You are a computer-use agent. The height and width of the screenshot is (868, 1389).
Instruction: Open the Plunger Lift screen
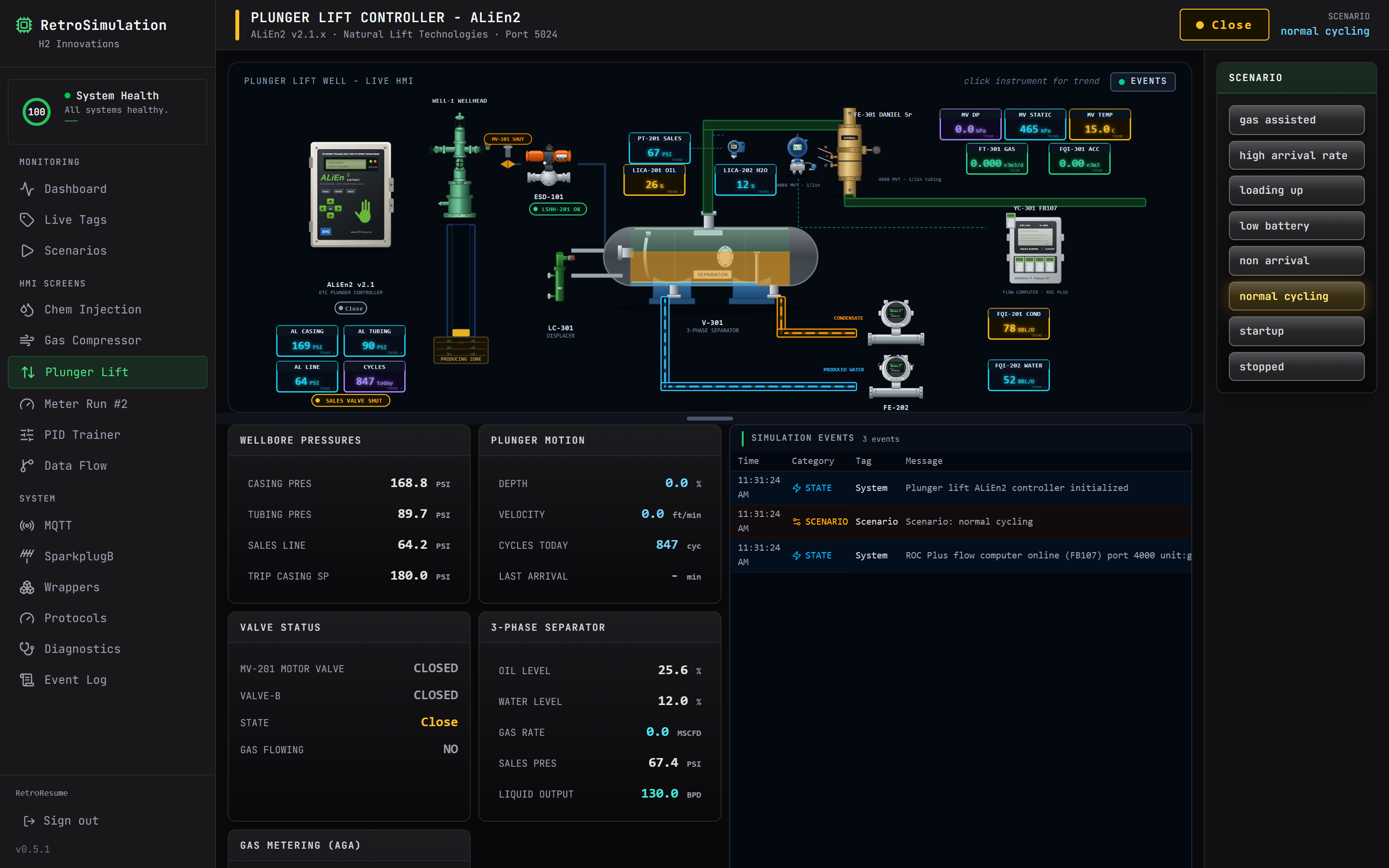(108, 372)
